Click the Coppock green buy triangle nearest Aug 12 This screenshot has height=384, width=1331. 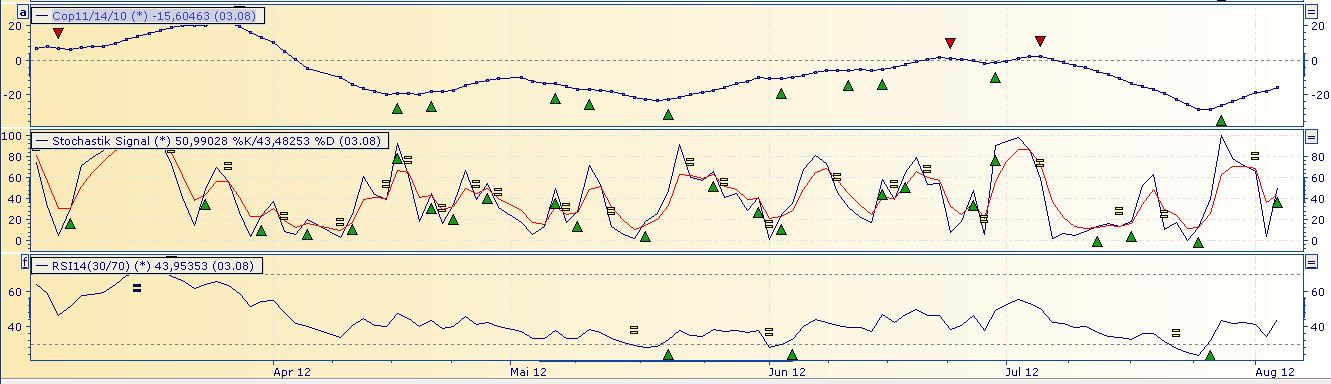1221,121
